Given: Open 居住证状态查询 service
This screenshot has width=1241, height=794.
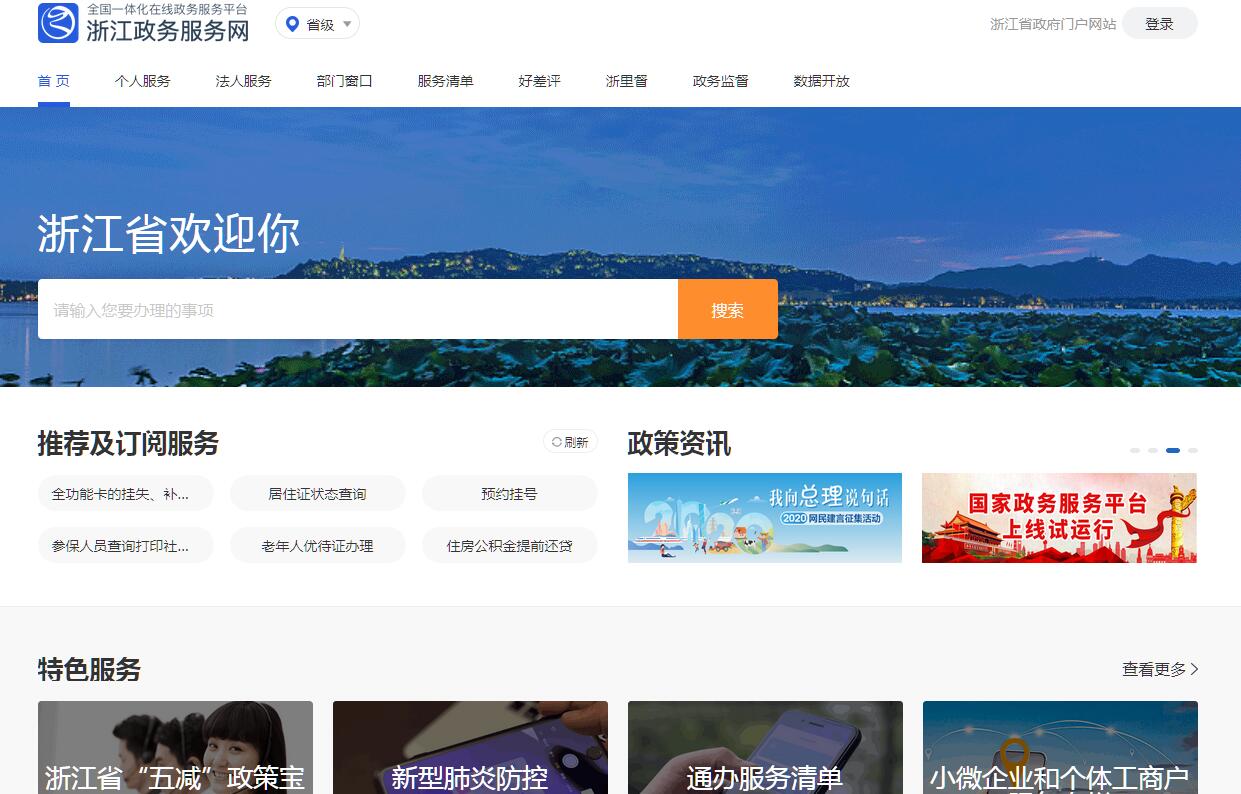Looking at the screenshot, I should point(317,494).
